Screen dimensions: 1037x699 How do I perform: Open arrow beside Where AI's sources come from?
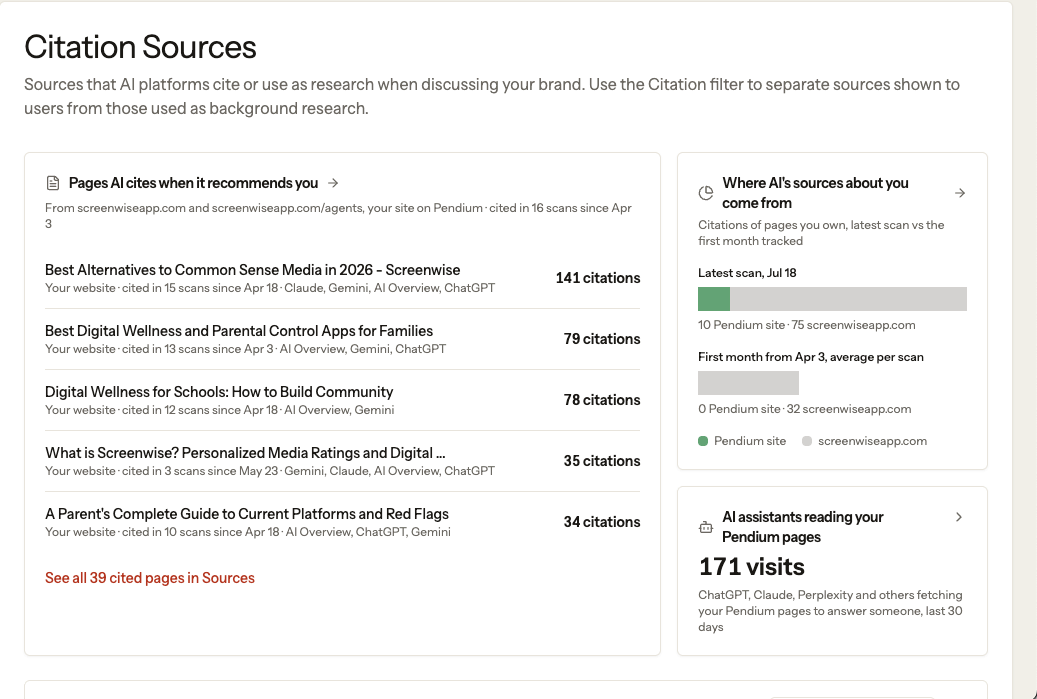tap(960, 193)
